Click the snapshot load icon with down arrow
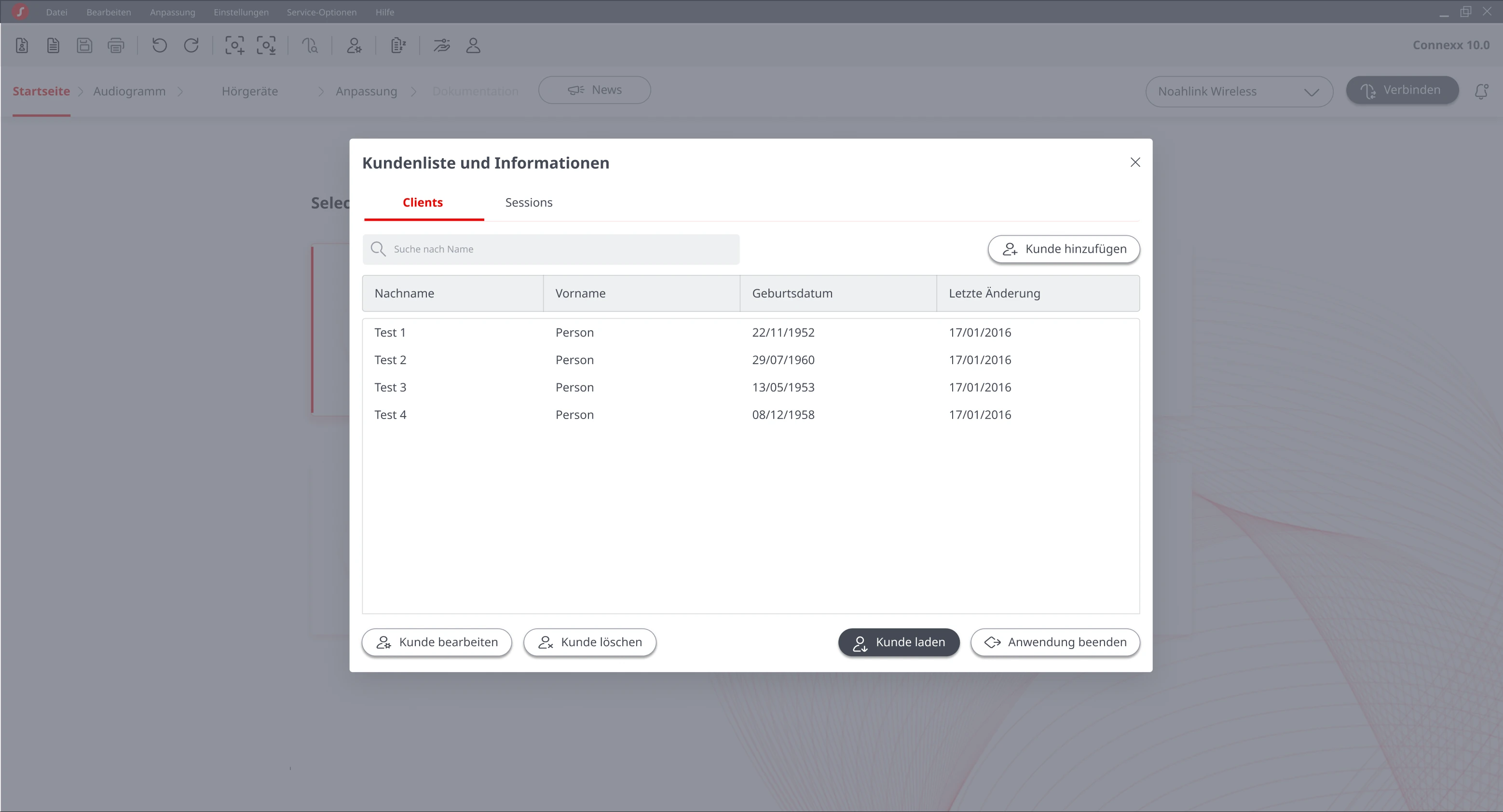This screenshot has width=1503, height=812. 266,45
